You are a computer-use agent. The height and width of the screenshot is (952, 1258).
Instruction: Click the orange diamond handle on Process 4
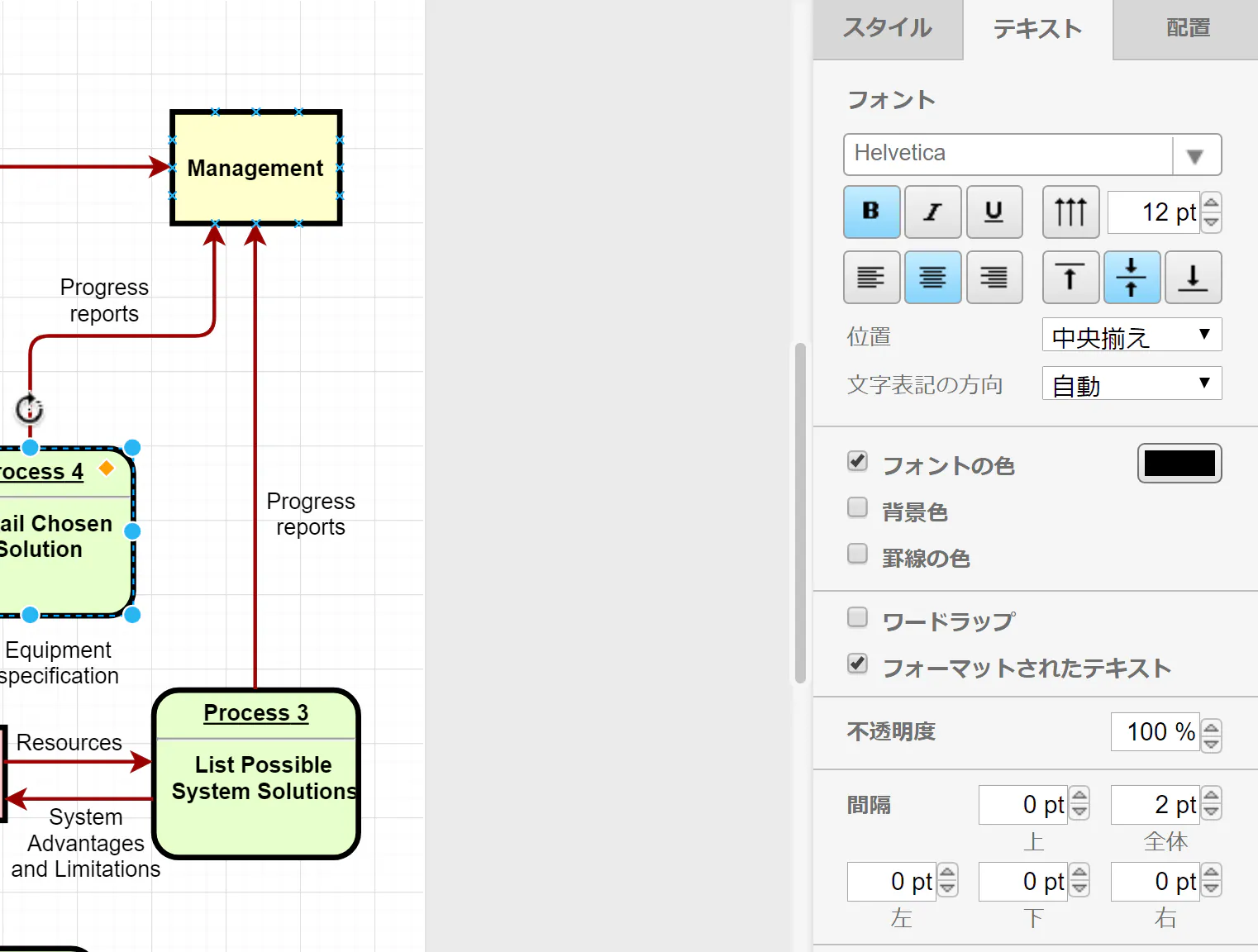coord(106,469)
